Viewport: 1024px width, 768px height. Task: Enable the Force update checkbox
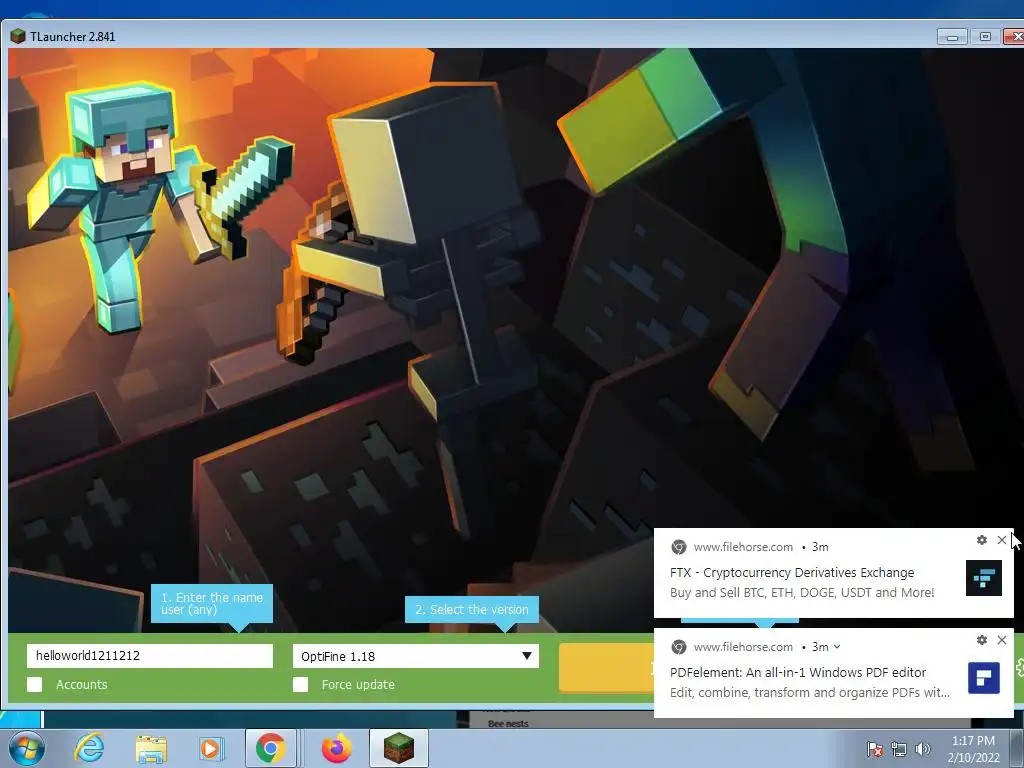[x=300, y=684]
